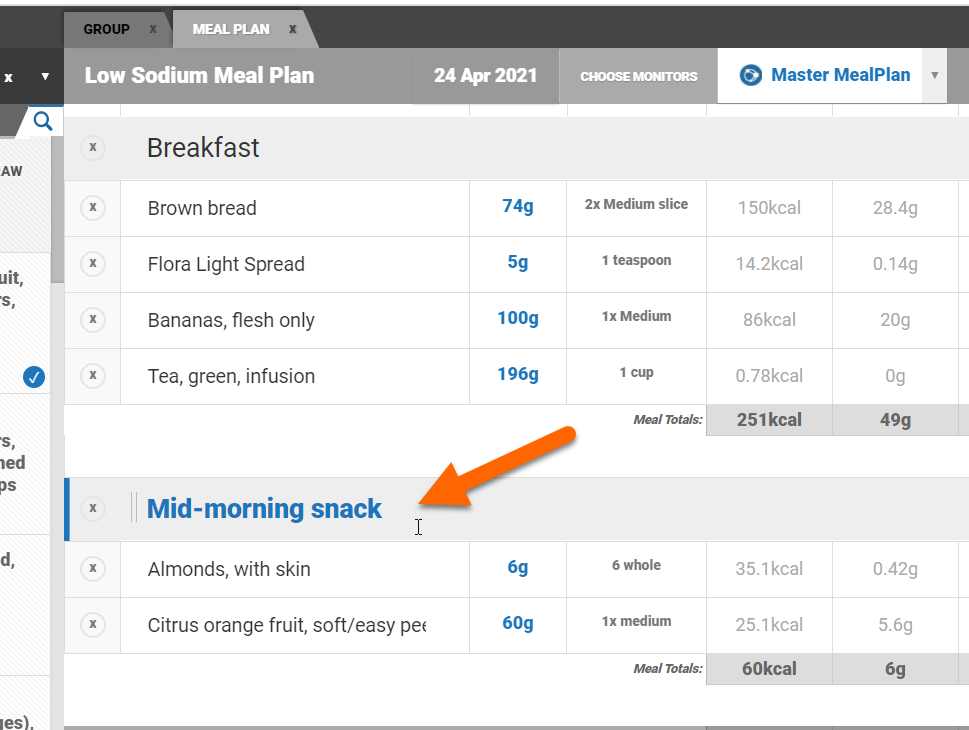
Task: Click the CHOOSE MONITORS button
Action: point(638,76)
